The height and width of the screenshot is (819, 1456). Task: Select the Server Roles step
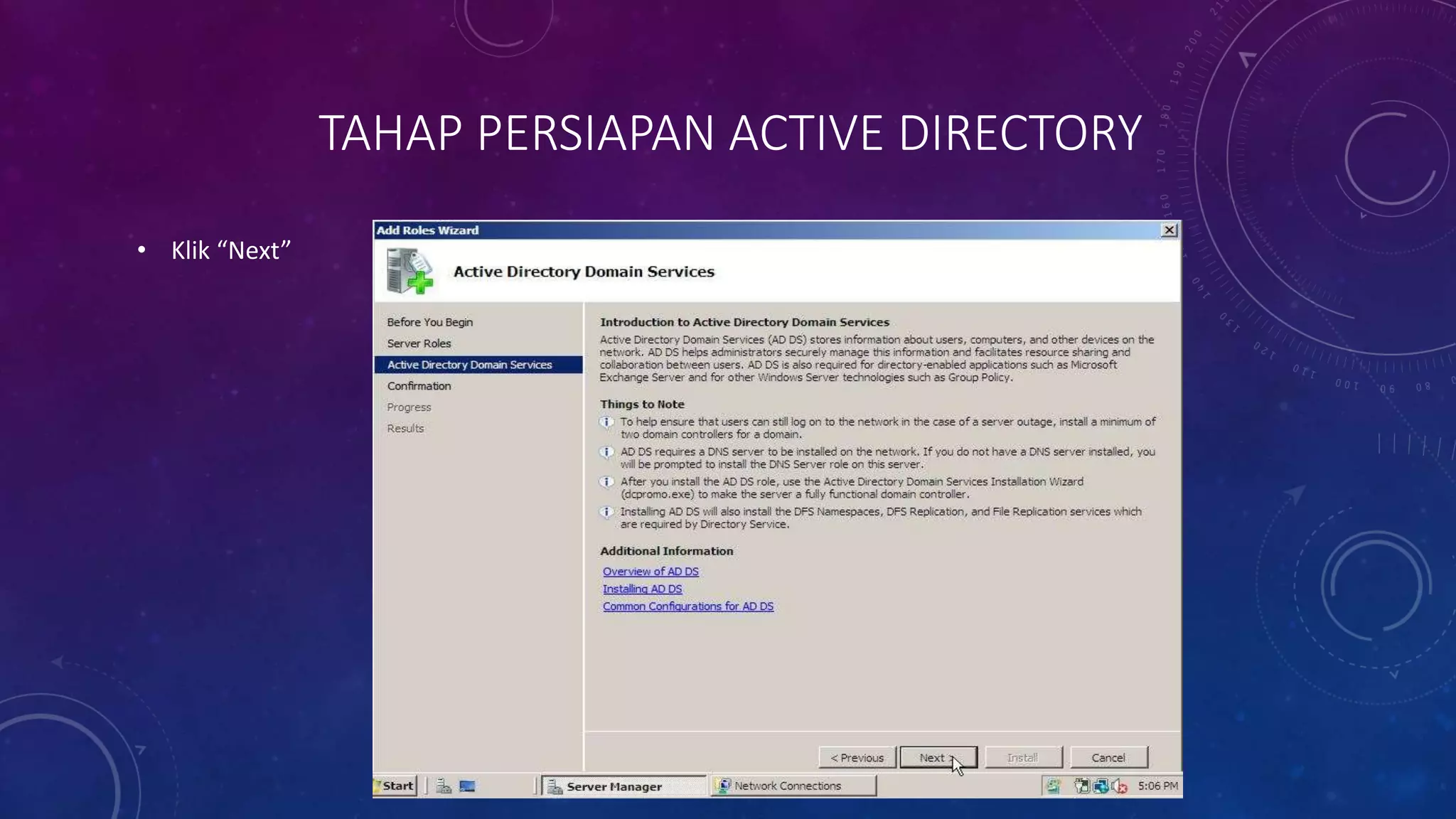point(419,343)
